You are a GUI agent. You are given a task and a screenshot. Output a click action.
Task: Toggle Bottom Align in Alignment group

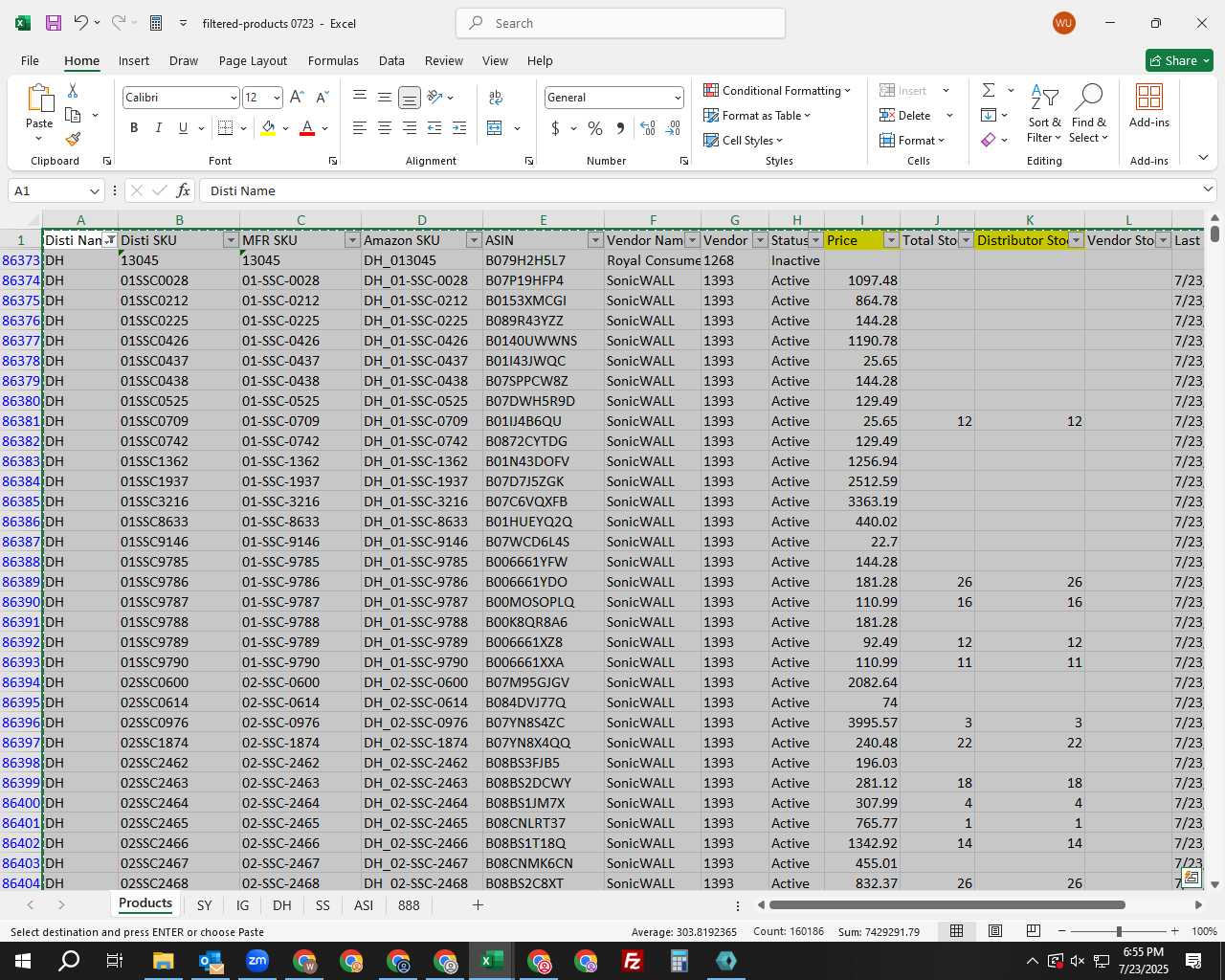click(x=409, y=98)
